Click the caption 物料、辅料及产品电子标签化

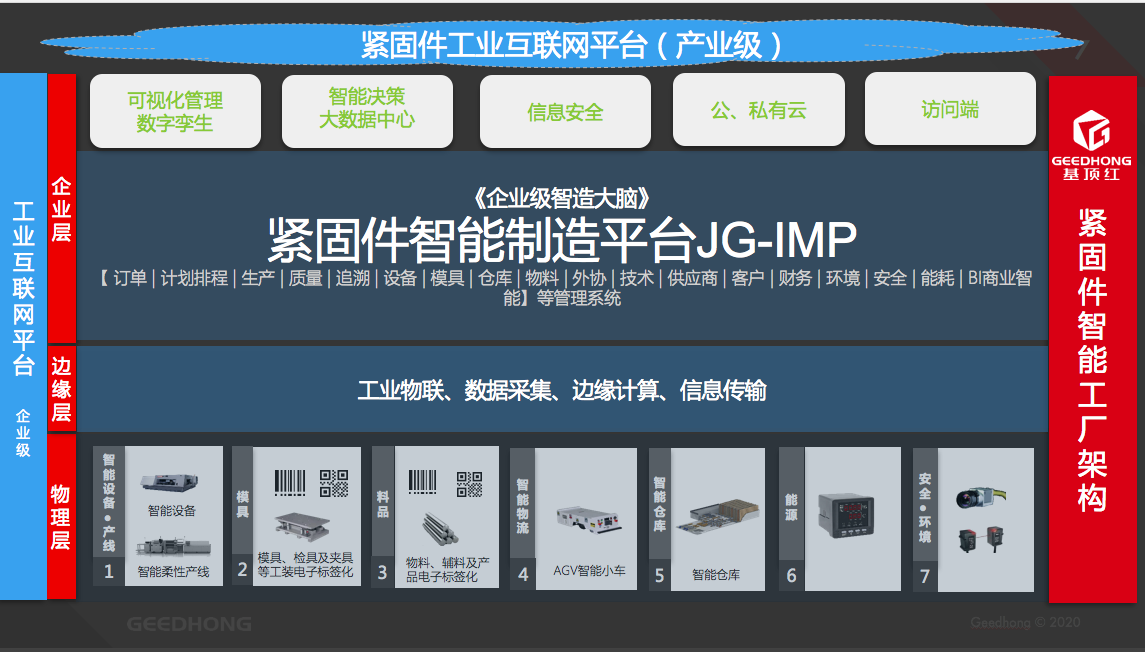(447, 569)
